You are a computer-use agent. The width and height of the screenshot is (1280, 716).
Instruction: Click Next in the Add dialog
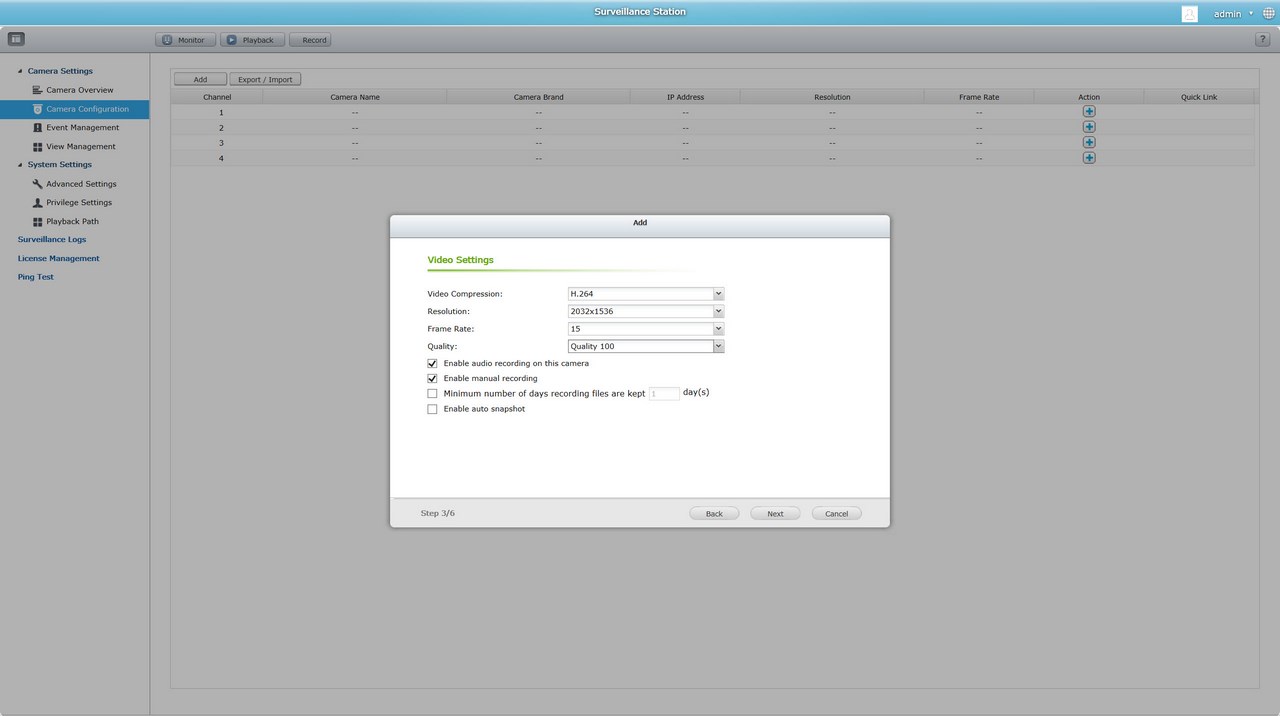[x=775, y=513]
